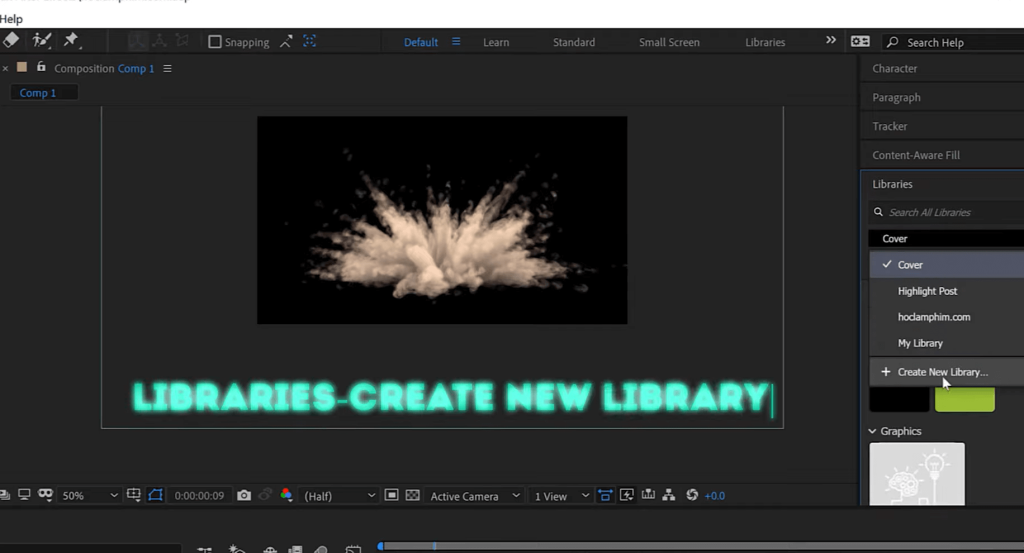Open the 1 View layout dropdown
Screen dimensions: 1024x553
561,496
